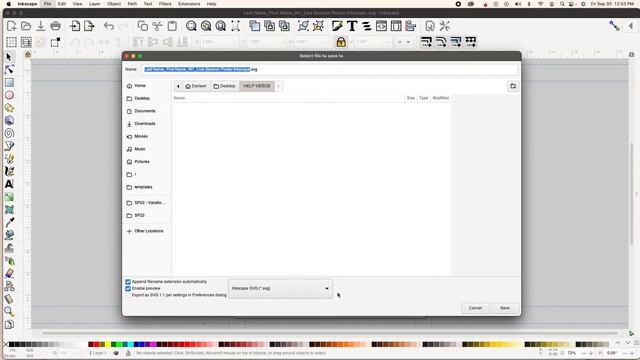Image resolution: width=640 pixels, height=360 pixels.
Task: Toggle layer visibility eye in status bar
Action: (x=116, y=353)
